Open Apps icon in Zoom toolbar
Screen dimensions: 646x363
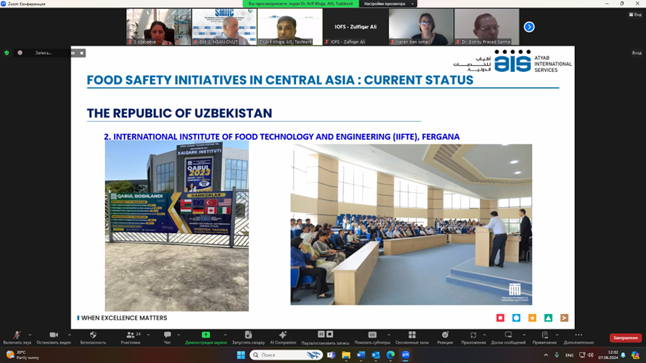coord(473,335)
